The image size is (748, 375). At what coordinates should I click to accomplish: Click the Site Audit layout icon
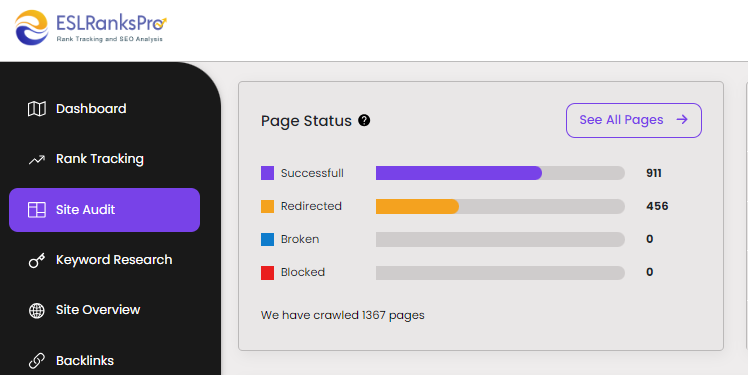[37, 209]
